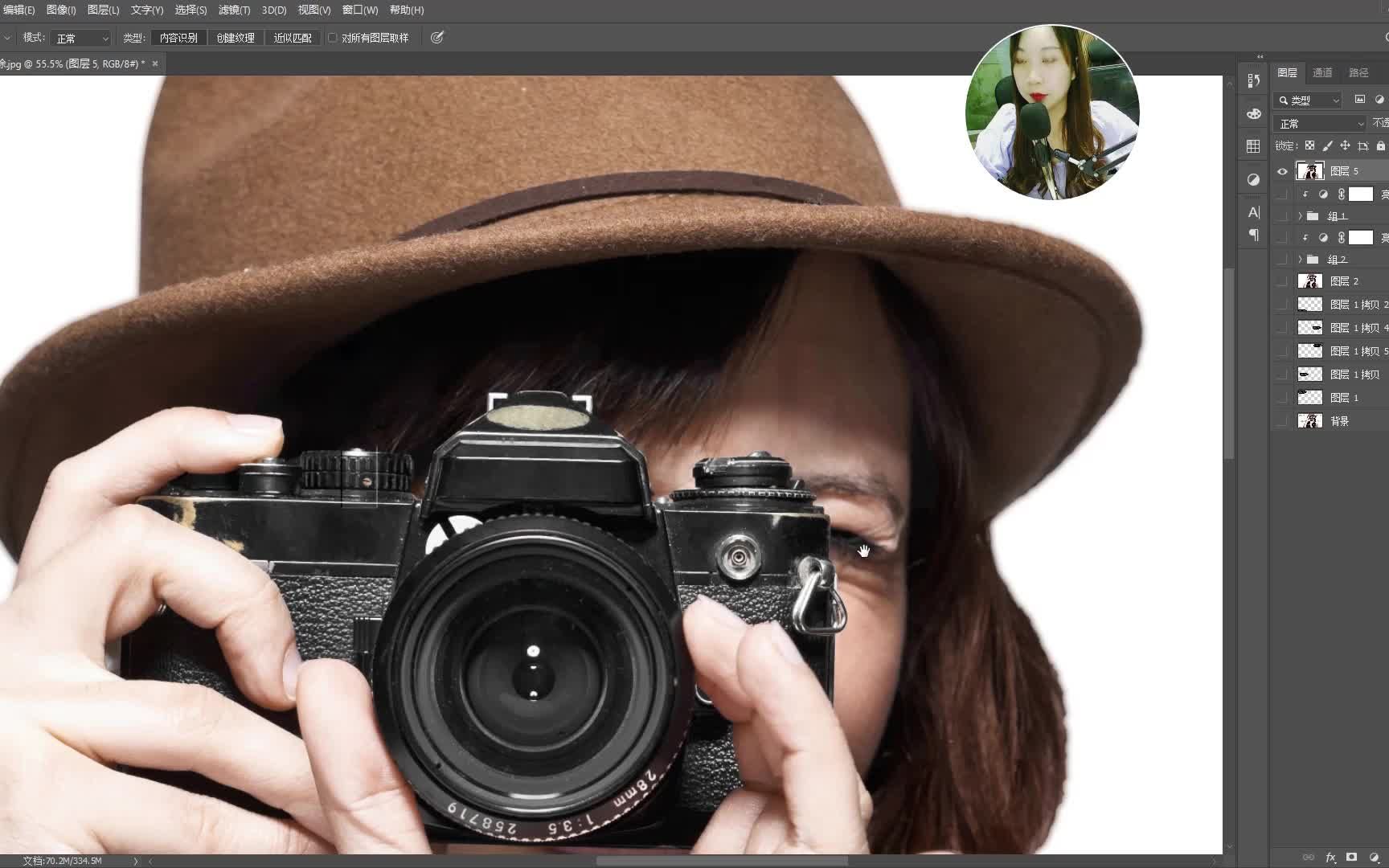The width and height of the screenshot is (1389, 868).
Task: Open 图像(I) menu
Action: (61, 10)
